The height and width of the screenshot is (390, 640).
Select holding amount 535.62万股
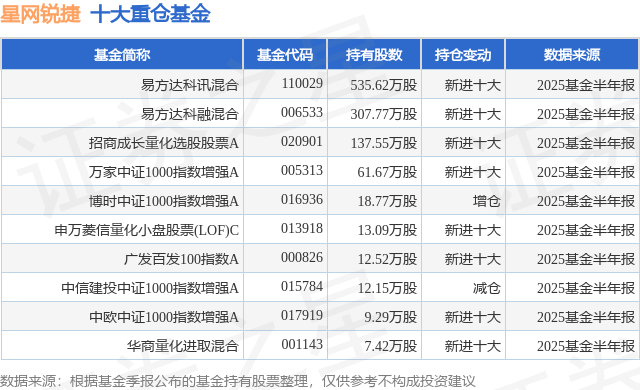384,85
